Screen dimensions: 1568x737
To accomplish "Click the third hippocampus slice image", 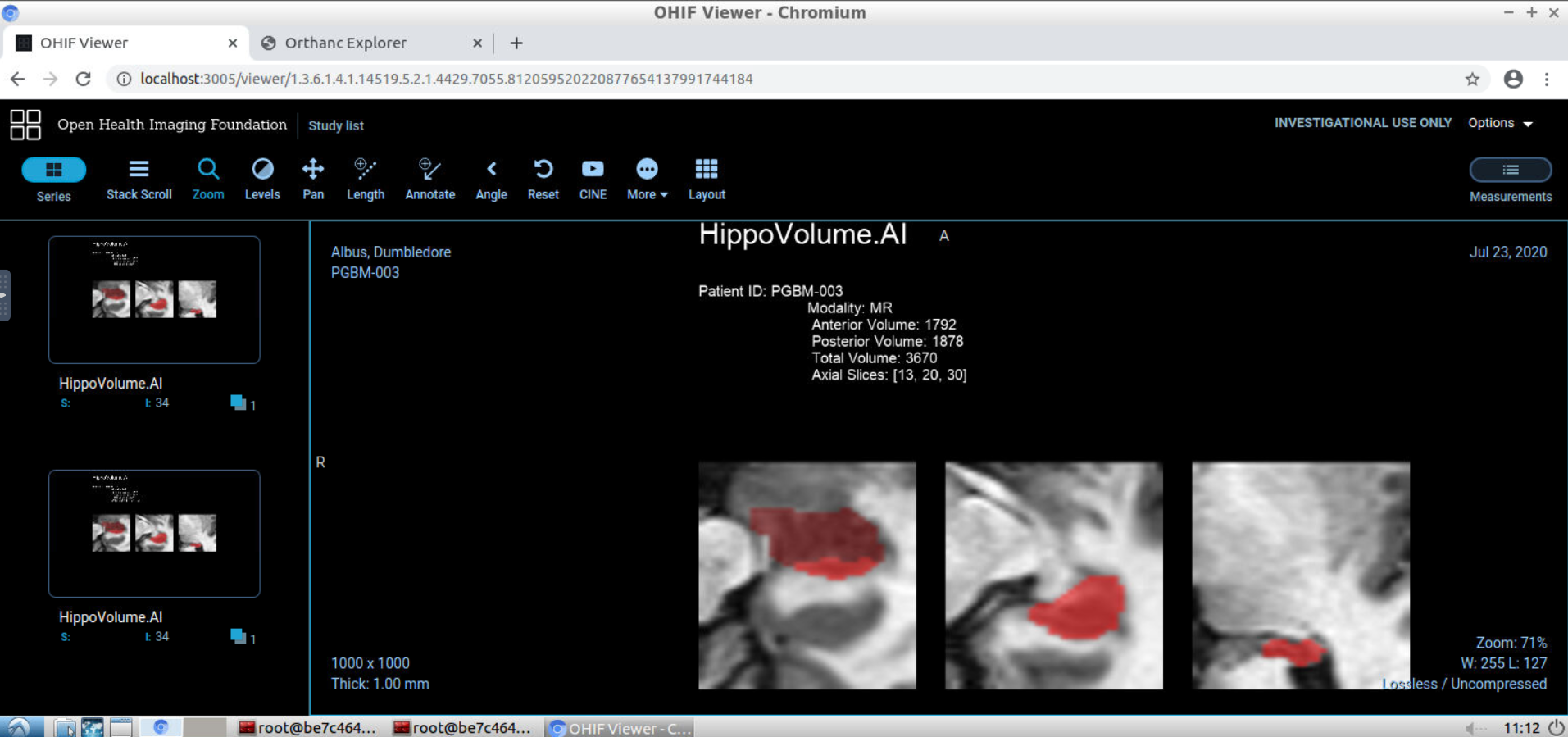I will tap(1301, 575).
